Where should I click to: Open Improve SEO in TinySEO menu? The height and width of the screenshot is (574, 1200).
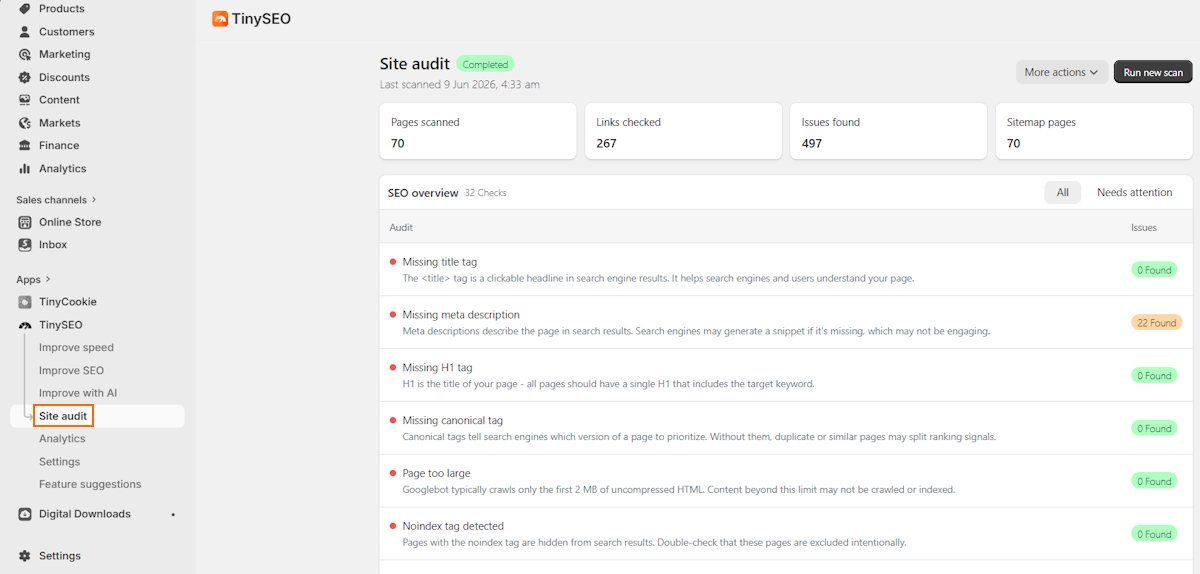[x=71, y=370]
